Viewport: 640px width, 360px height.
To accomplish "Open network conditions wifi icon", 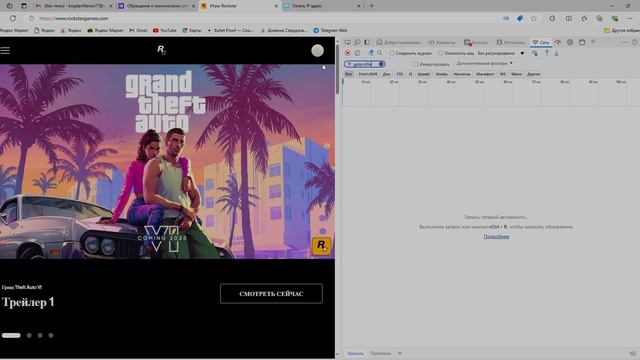I will coord(535,53).
